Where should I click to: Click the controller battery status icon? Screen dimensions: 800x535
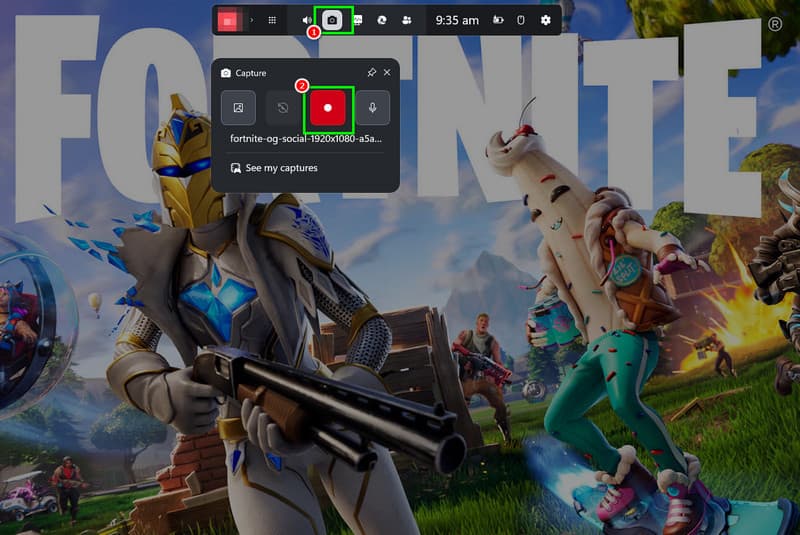coord(498,20)
